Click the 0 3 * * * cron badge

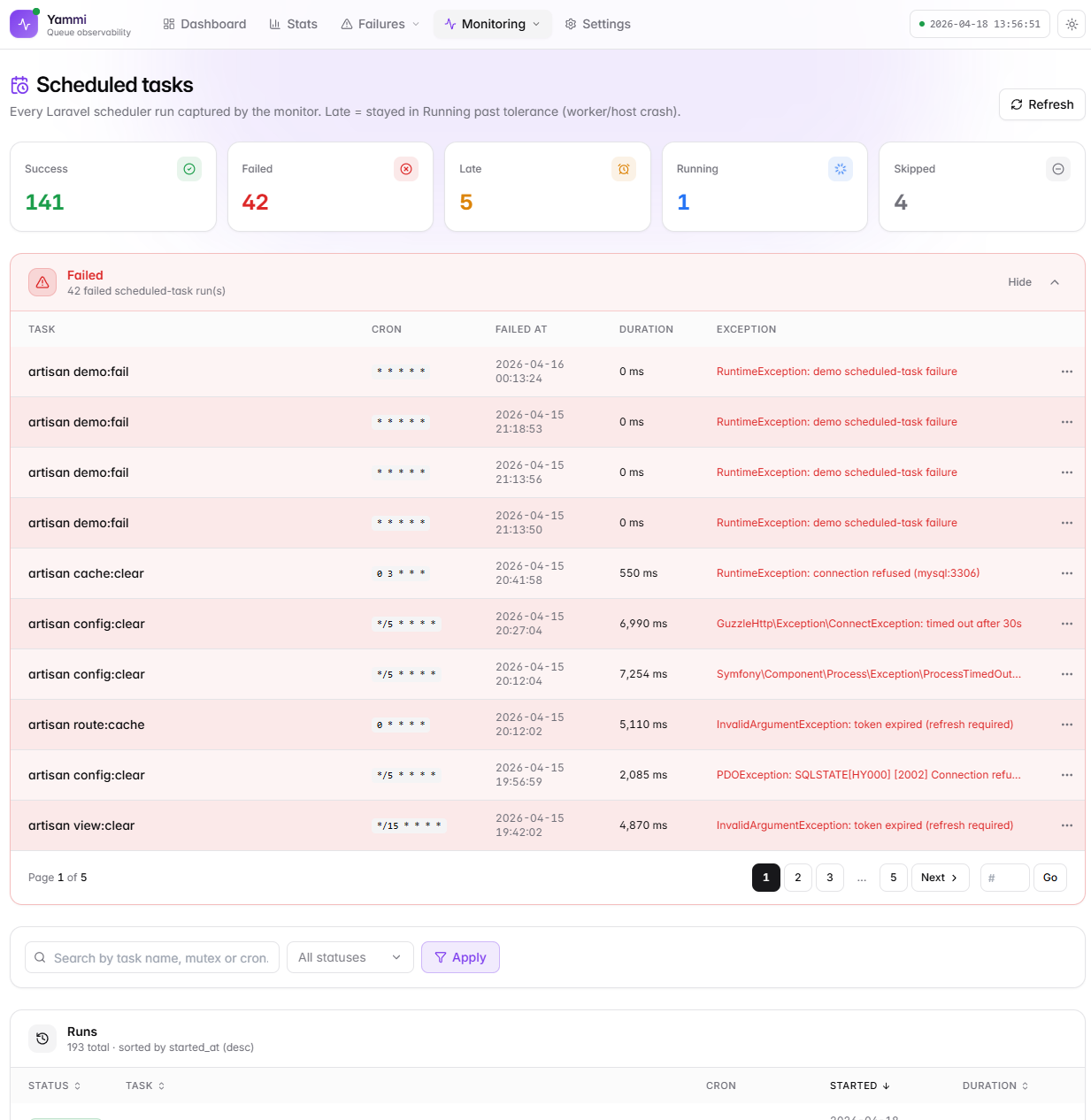click(x=401, y=573)
